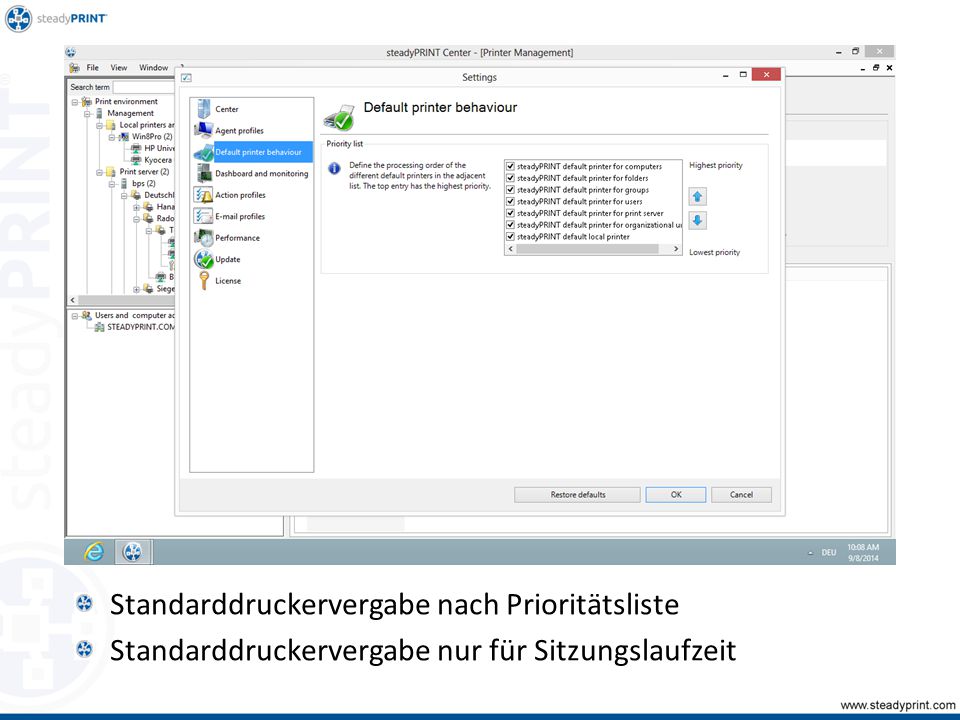Collapse the bps (2) tree node

(x=112, y=184)
